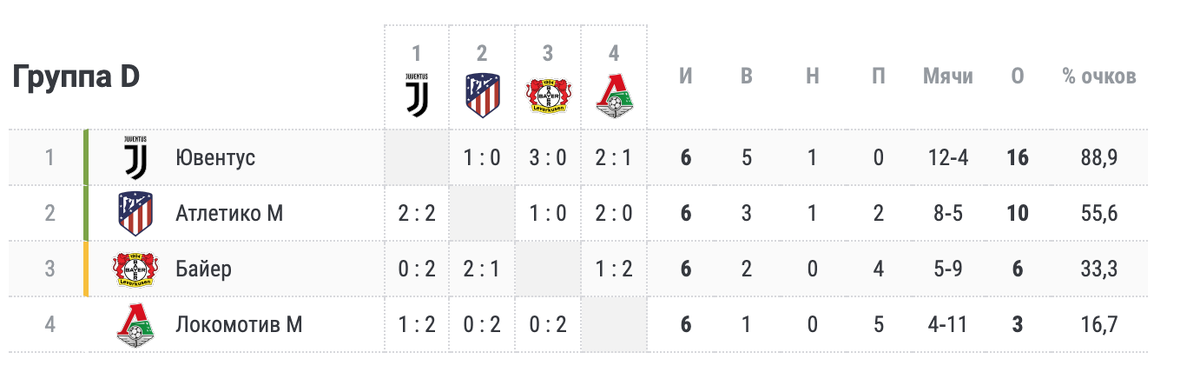
Task: Select the Juventus vs Bayer 3 : 0 score
Action: tap(547, 158)
